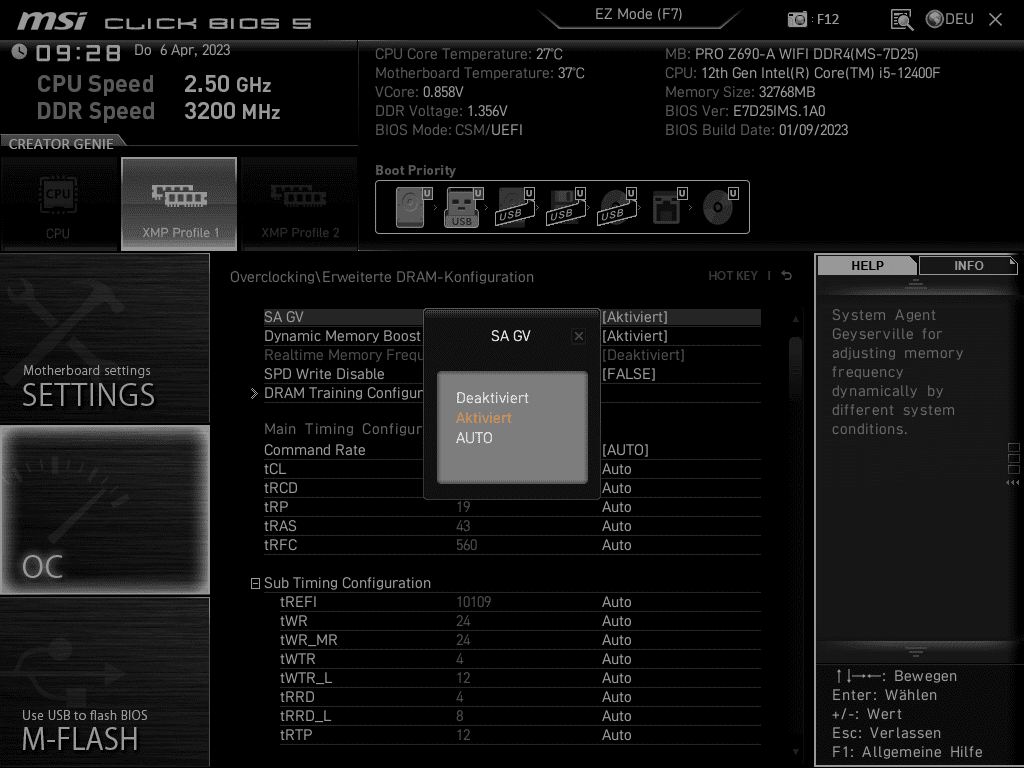1024x768 pixels.
Task: Edit the tCL Auto value field
Action: click(616, 469)
